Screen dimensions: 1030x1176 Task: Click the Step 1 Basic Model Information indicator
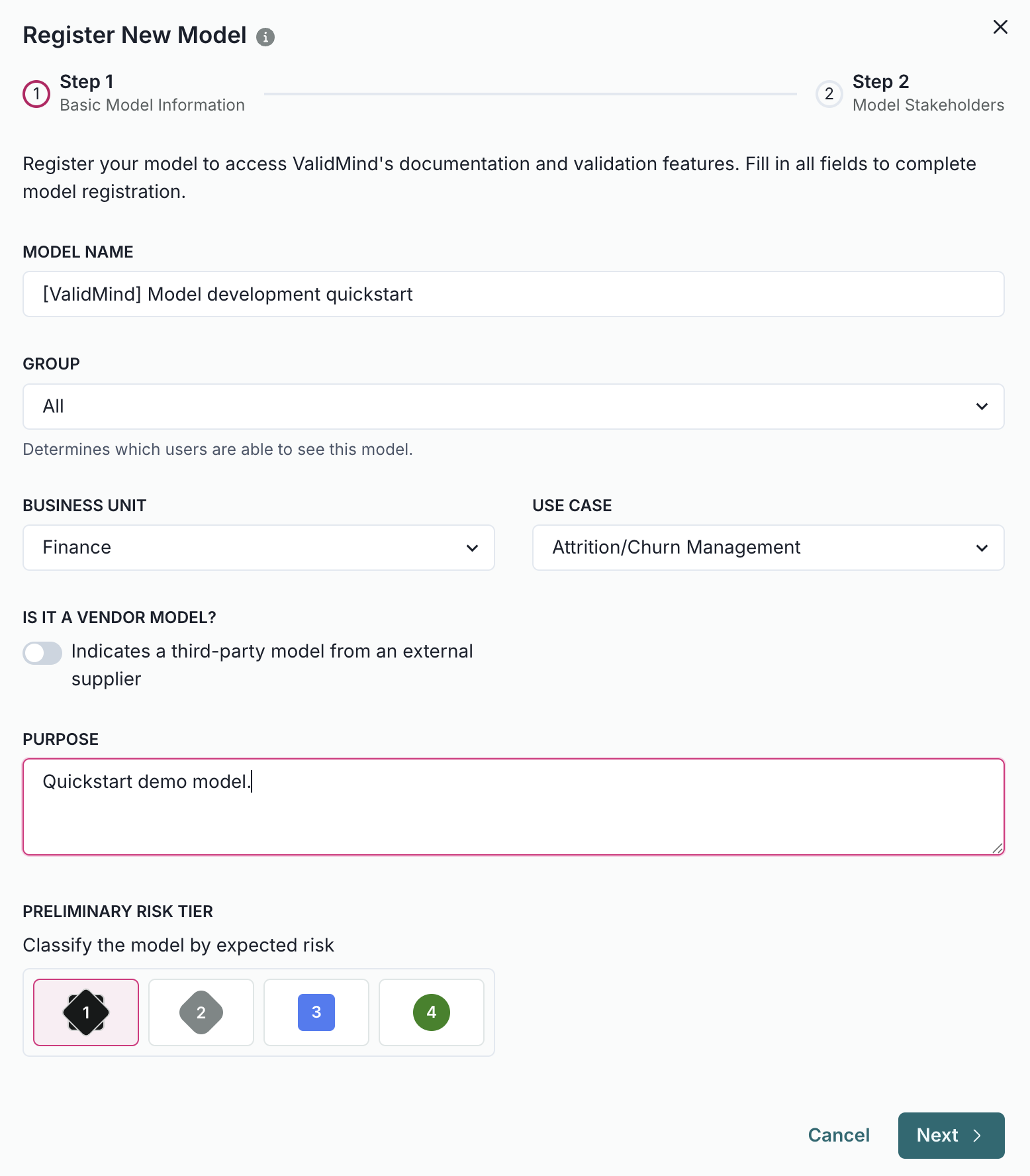click(37, 93)
